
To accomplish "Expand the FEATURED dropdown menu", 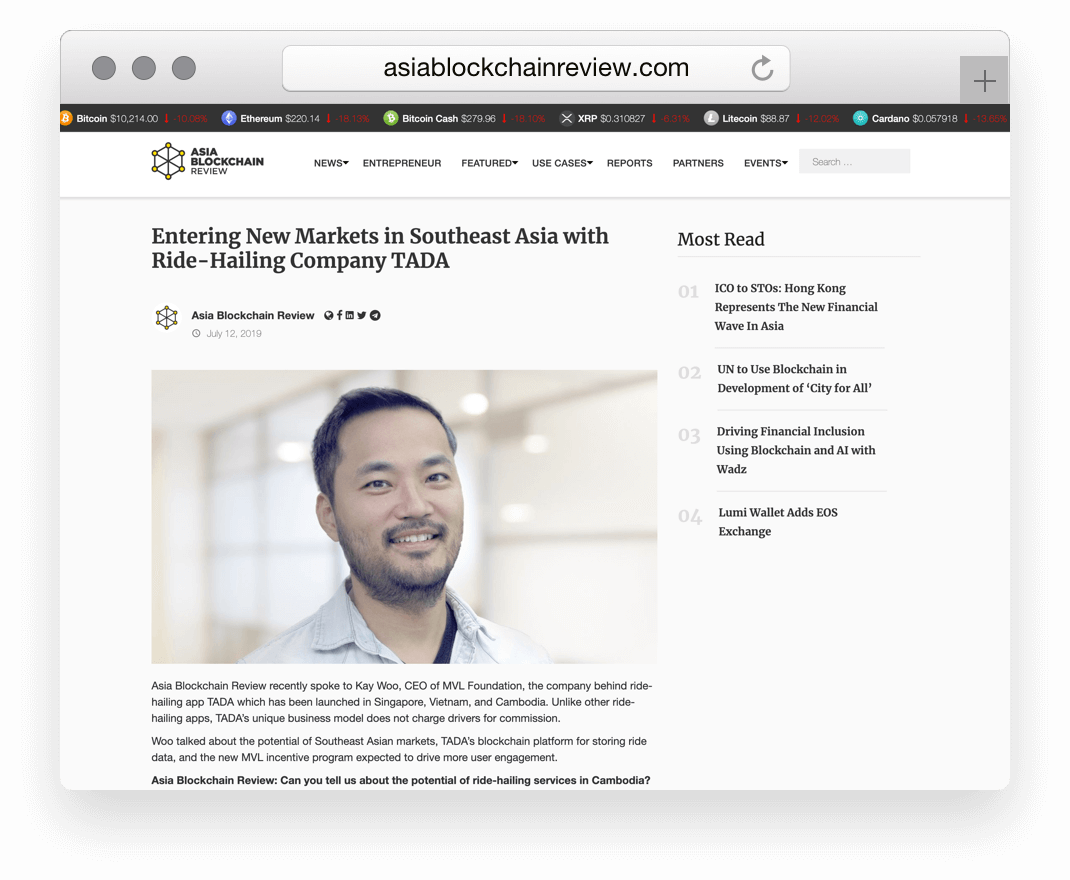I will pos(489,163).
